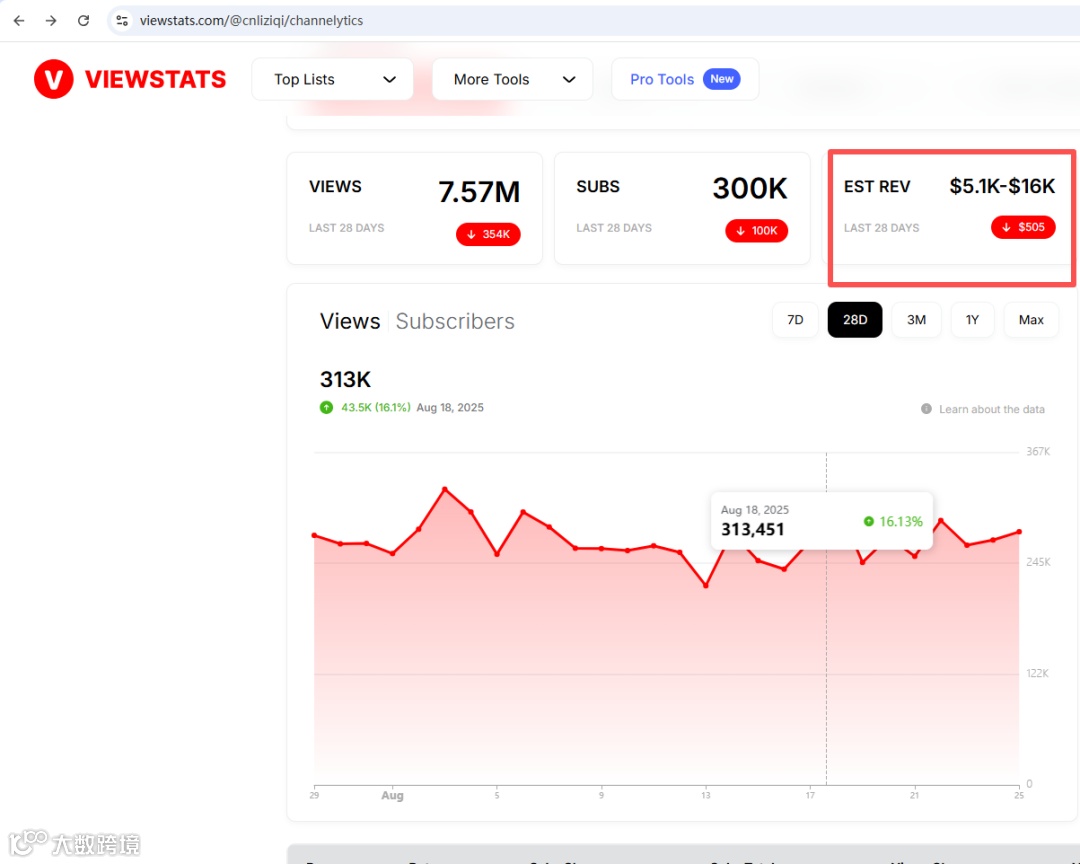Click the VIEWS card label
Screen dimensions: 1080x864
point(335,187)
